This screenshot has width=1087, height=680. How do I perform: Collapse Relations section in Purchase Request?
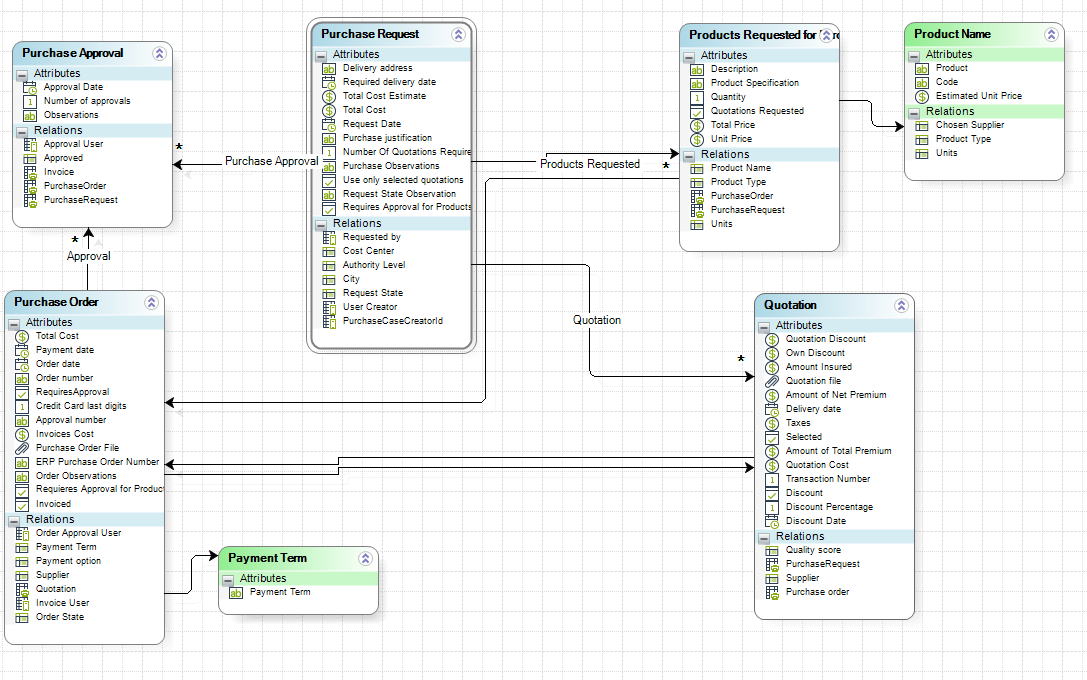[321, 224]
